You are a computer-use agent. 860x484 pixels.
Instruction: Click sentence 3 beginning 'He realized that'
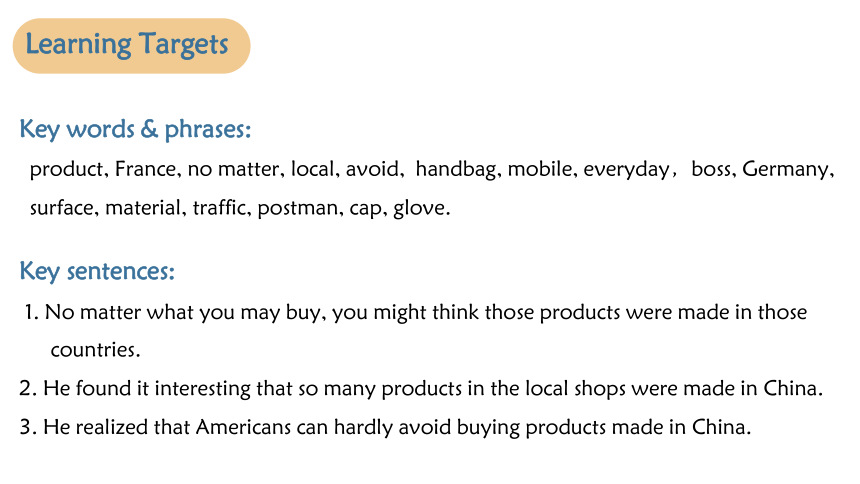tap(385, 427)
